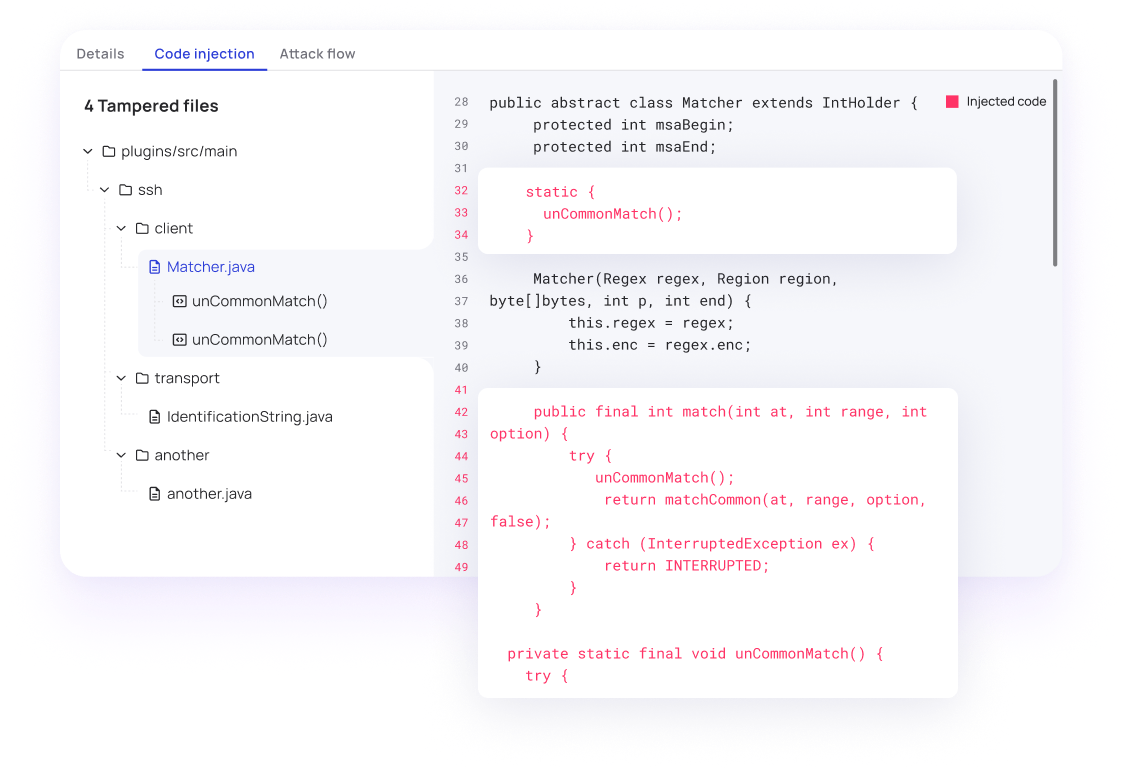Collapse the another folder chevron
The height and width of the screenshot is (768, 1123).
(x=121, y=456)
